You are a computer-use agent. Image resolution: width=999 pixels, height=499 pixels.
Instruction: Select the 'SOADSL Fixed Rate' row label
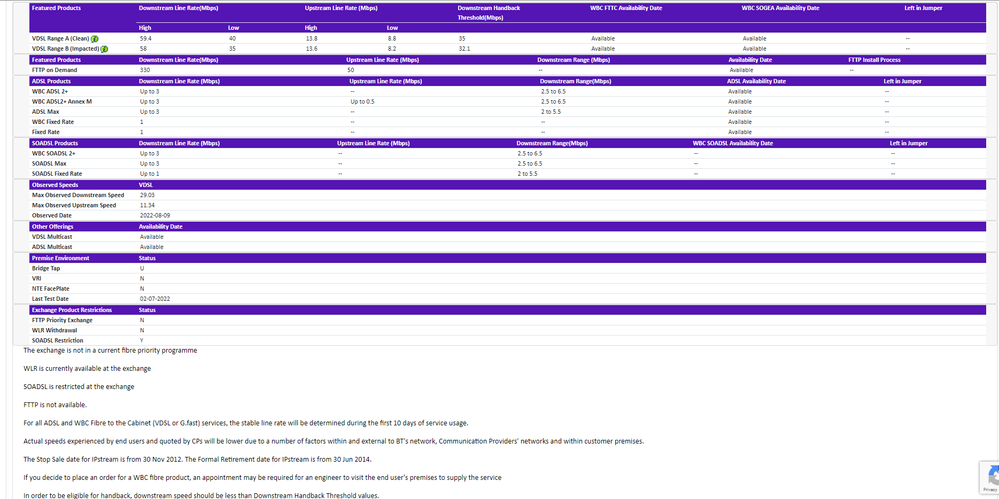57,173
